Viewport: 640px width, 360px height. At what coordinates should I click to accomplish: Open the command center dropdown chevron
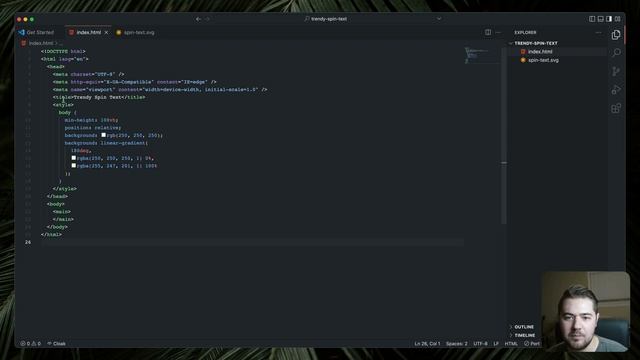click(x=439, y=19)
